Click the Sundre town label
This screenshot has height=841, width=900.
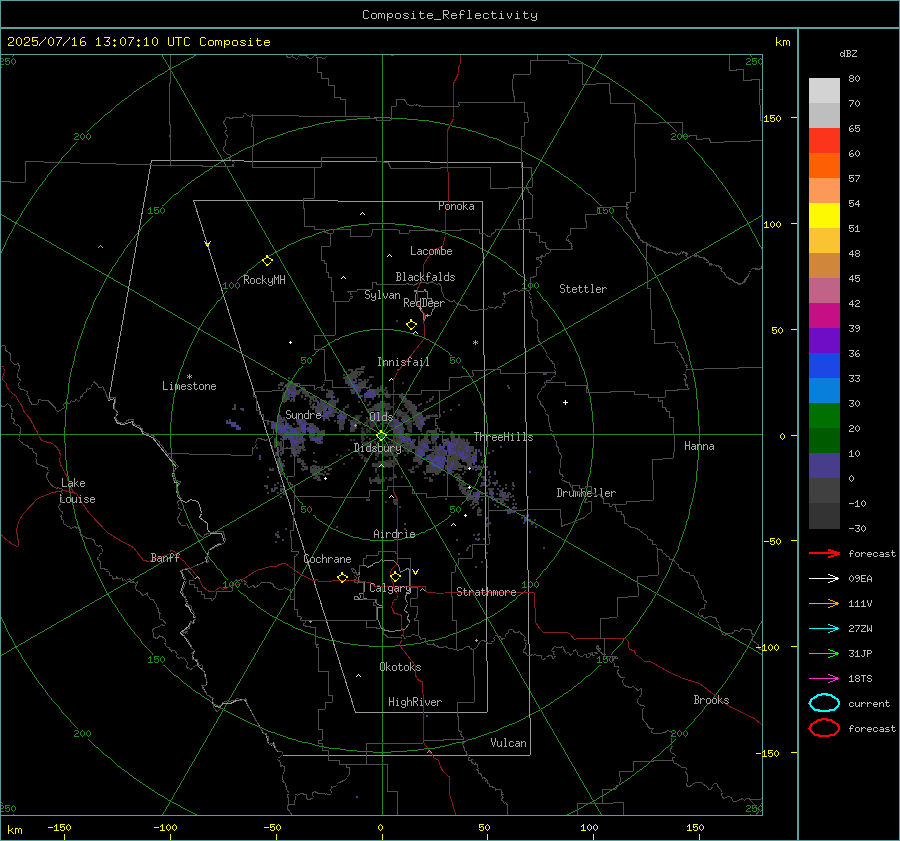[x=303, y=415]
